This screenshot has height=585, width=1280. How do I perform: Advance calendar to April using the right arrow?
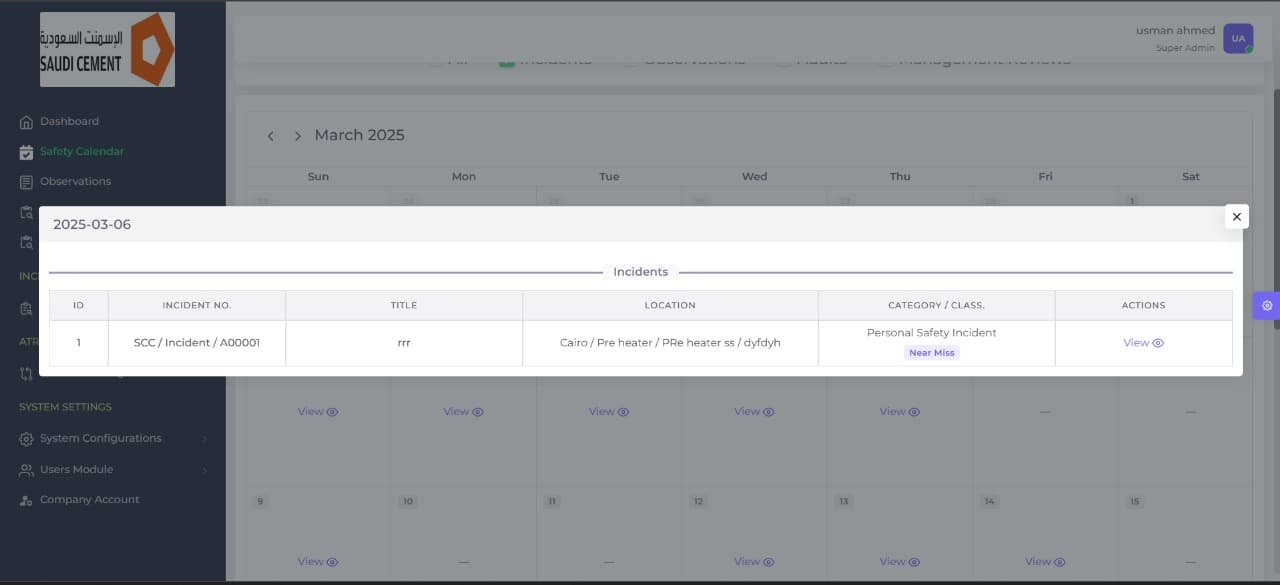tap(297, 135)
